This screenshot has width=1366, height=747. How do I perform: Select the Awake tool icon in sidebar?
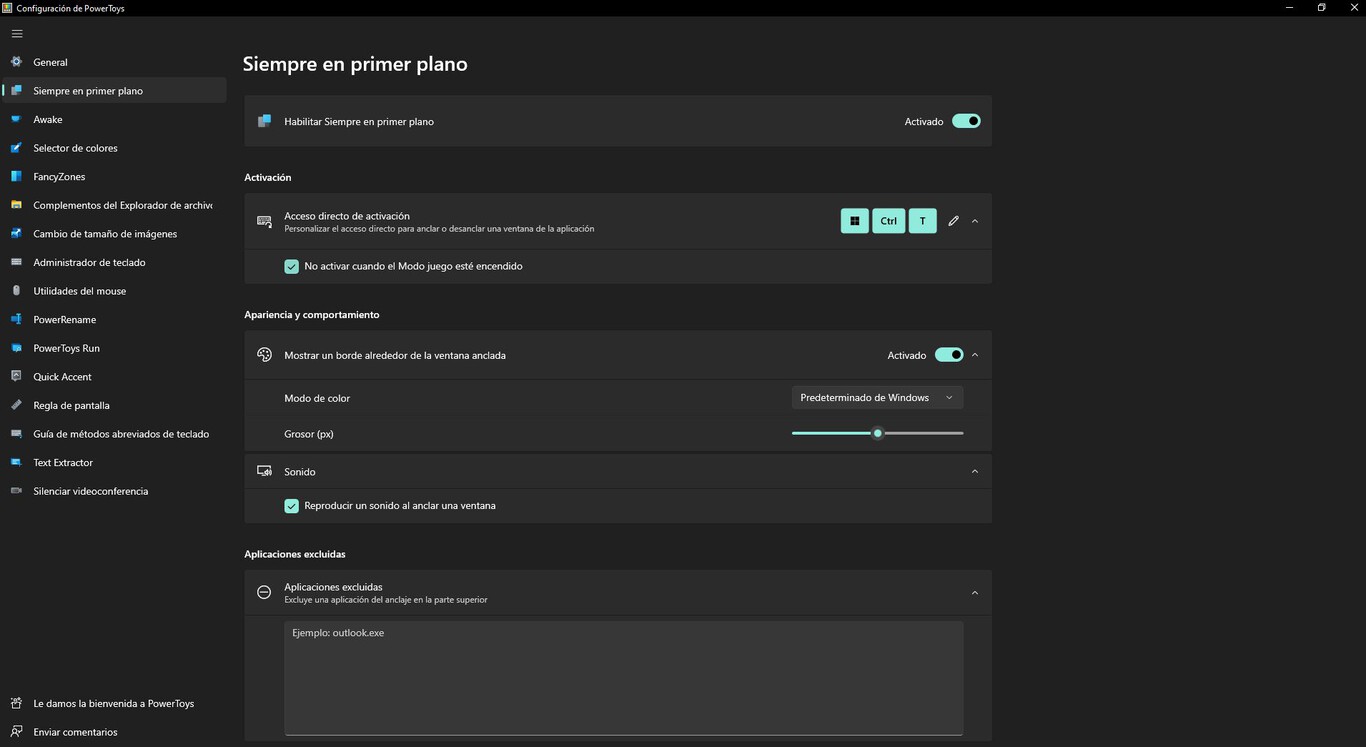point(16,119)
